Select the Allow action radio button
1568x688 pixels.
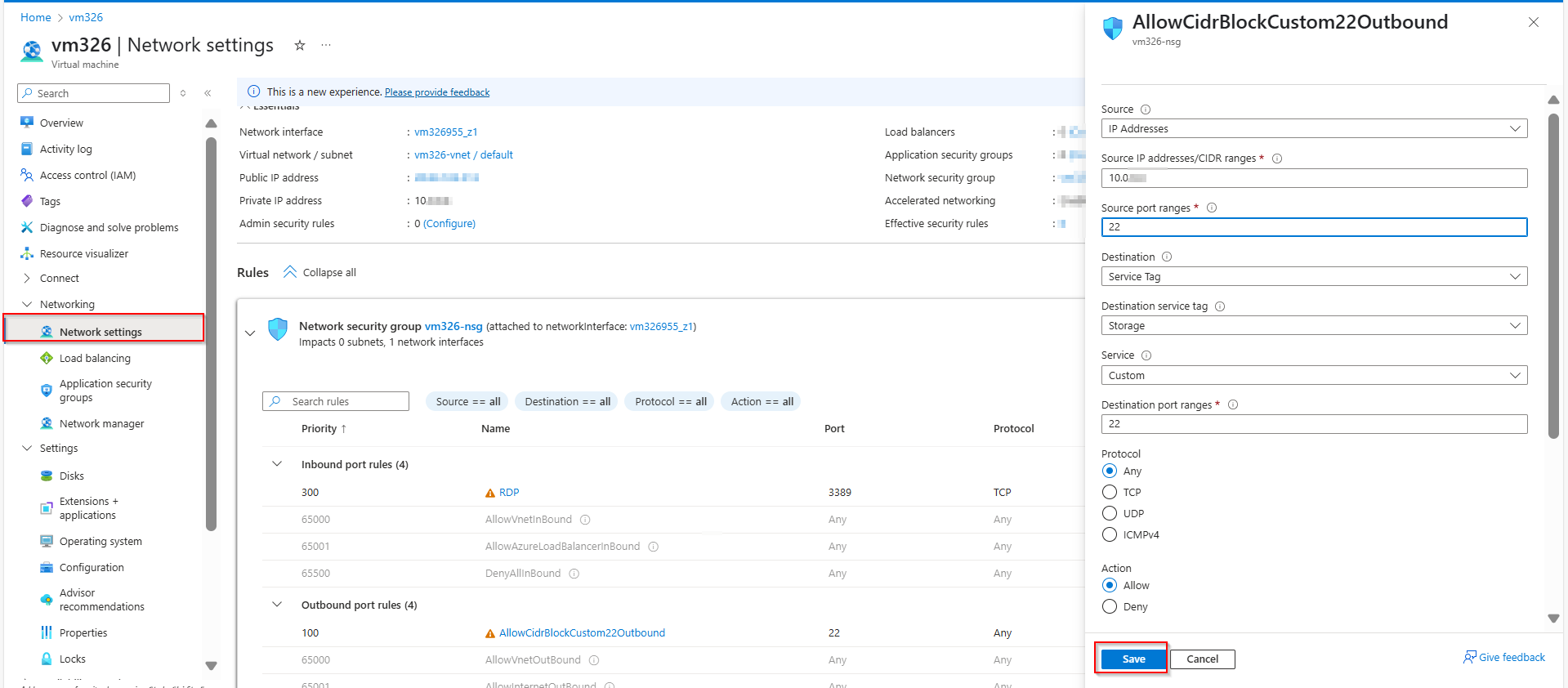click(1110, 585)
